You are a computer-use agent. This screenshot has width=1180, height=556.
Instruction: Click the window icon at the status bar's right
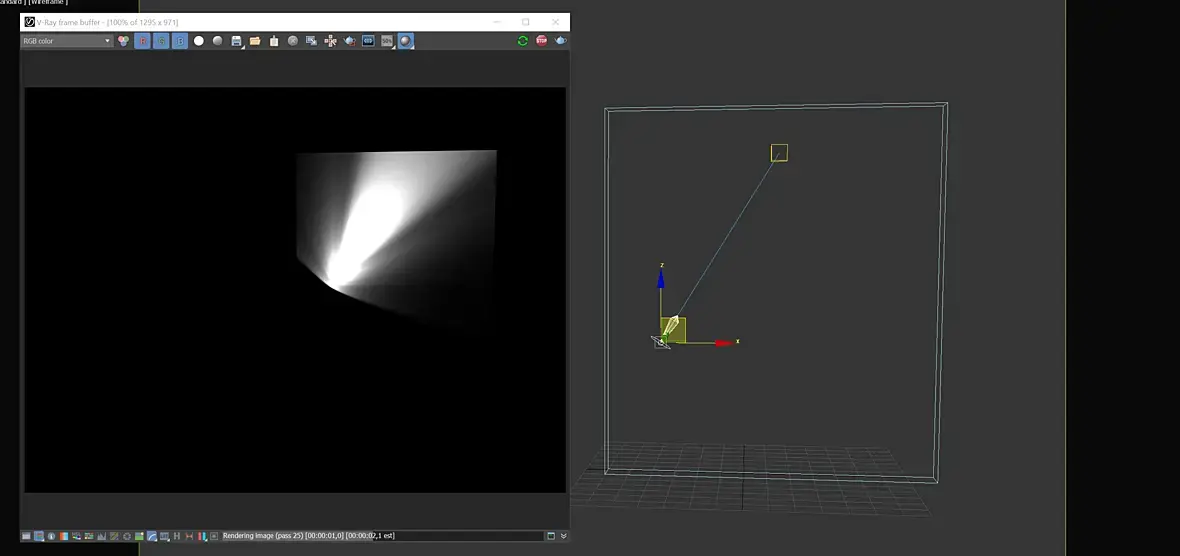(551, 536)
